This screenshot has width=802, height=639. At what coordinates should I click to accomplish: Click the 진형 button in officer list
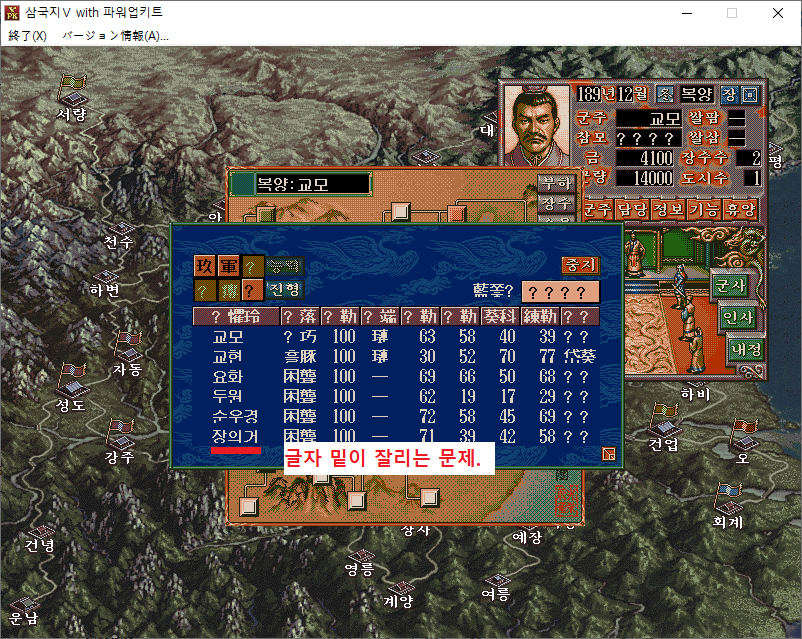point(285,290)
